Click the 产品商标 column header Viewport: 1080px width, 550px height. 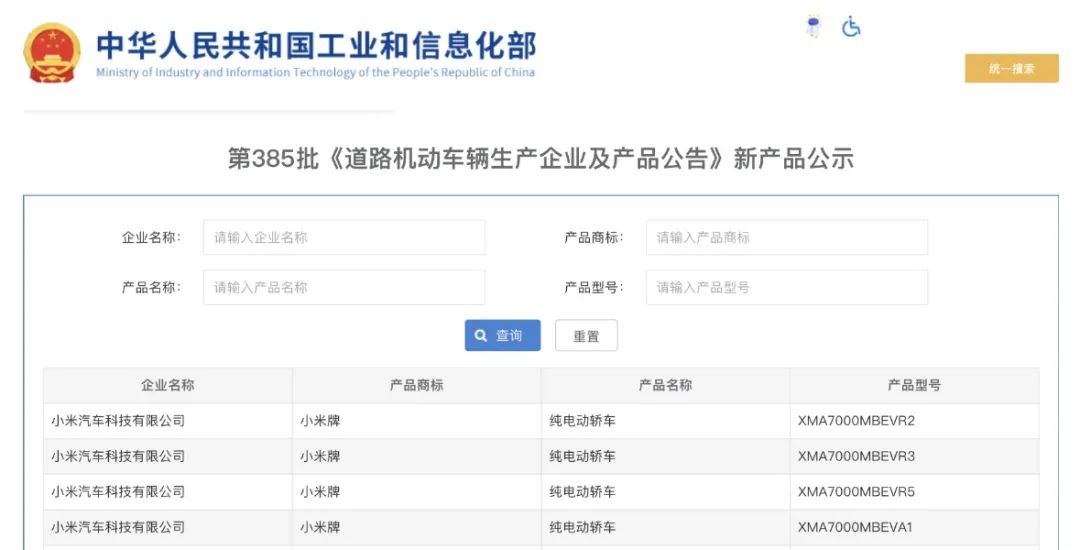coord(417,385)
